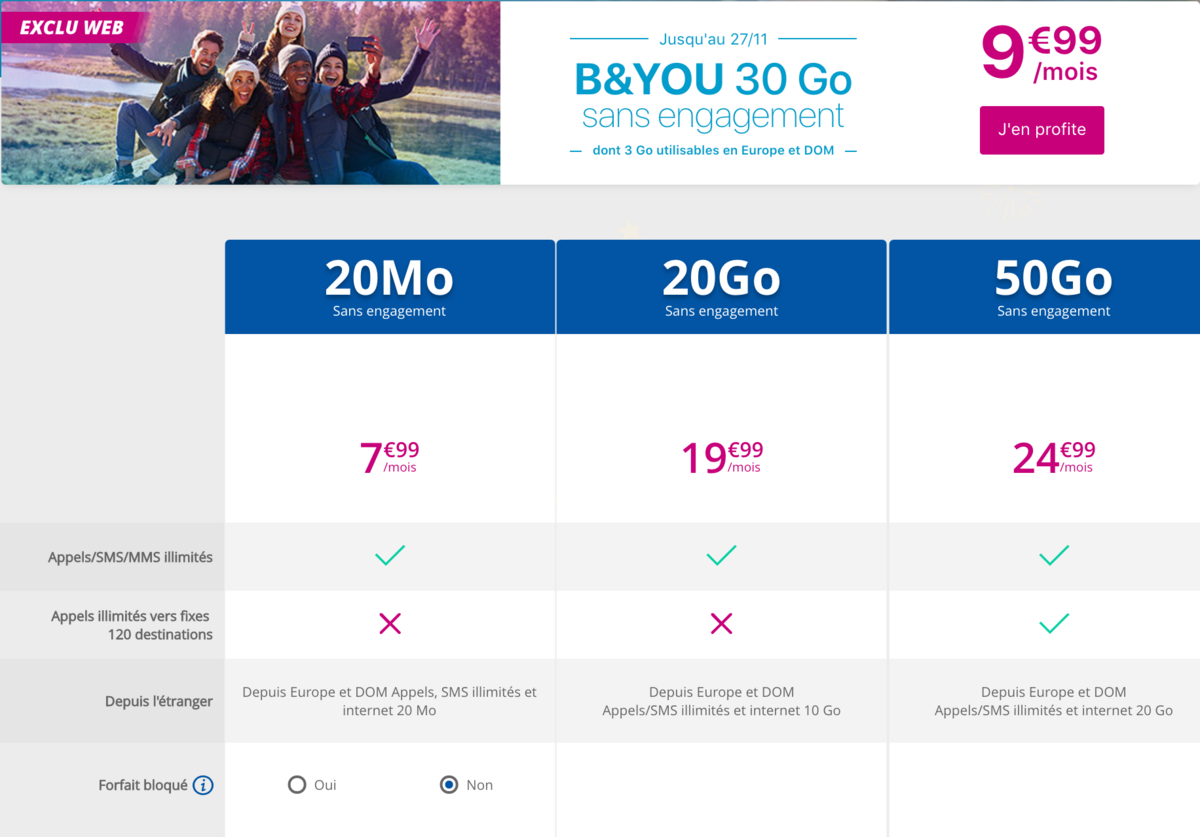Click the 7€99/mois price
The width and height of the screenshot is (1200, 837).
[x=390, y=457]
